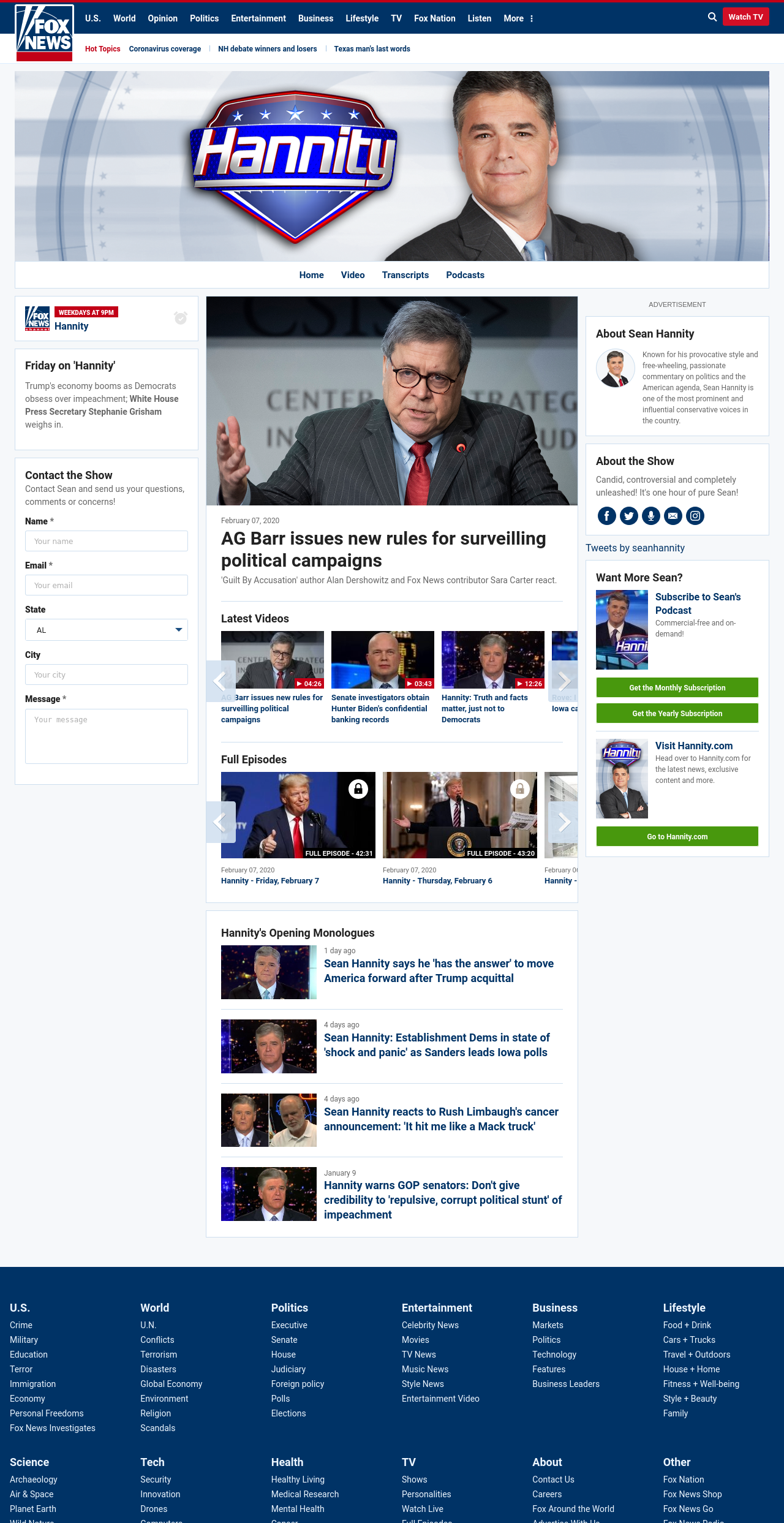Expand the More menu in the top navigation
Image resolution: width=784 pixels, height=1523 pixels.
coord(518,18)
